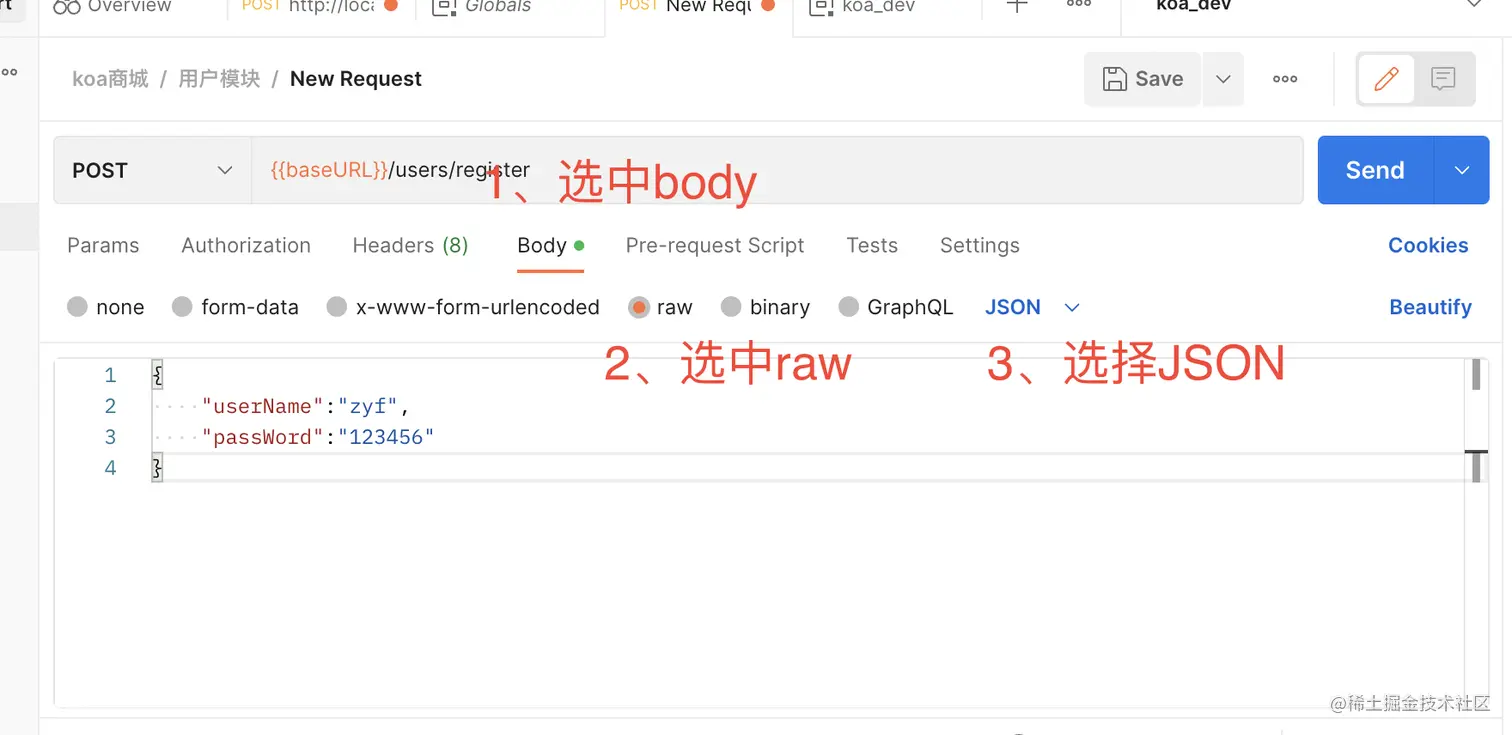Open the Cookies manager link
1512x735 pixels.
(1428, 245)
